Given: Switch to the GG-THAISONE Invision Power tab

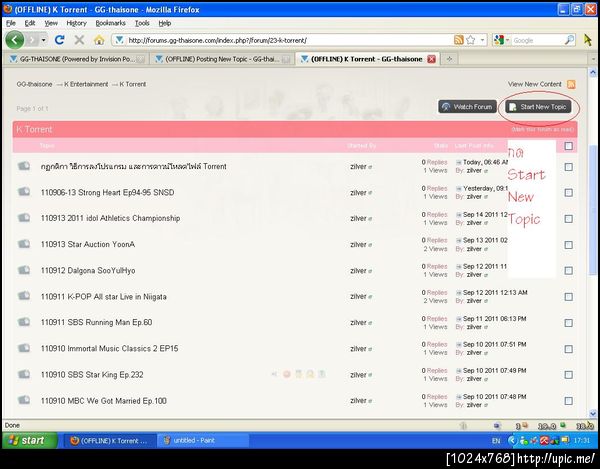Looking at the screenshot, I should click(x=77, y=59).
